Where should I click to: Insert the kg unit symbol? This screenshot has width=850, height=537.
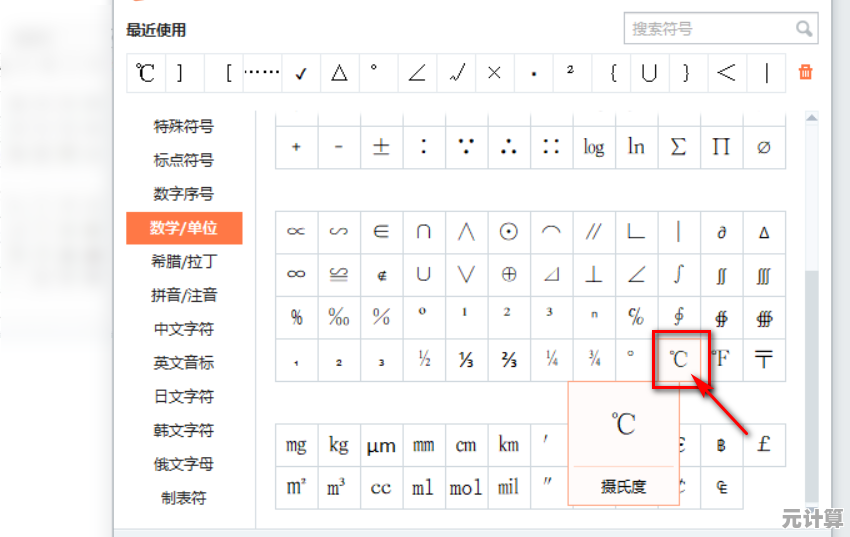point(338,445)
